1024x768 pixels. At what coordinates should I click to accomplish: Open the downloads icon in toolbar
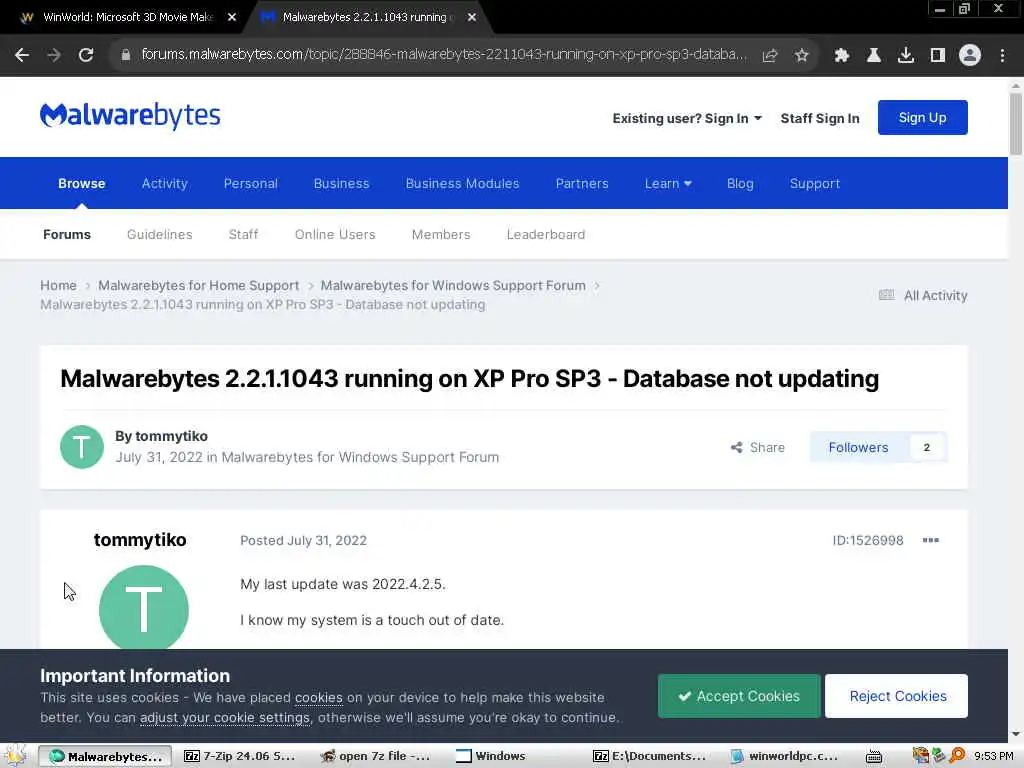(906, 56)
